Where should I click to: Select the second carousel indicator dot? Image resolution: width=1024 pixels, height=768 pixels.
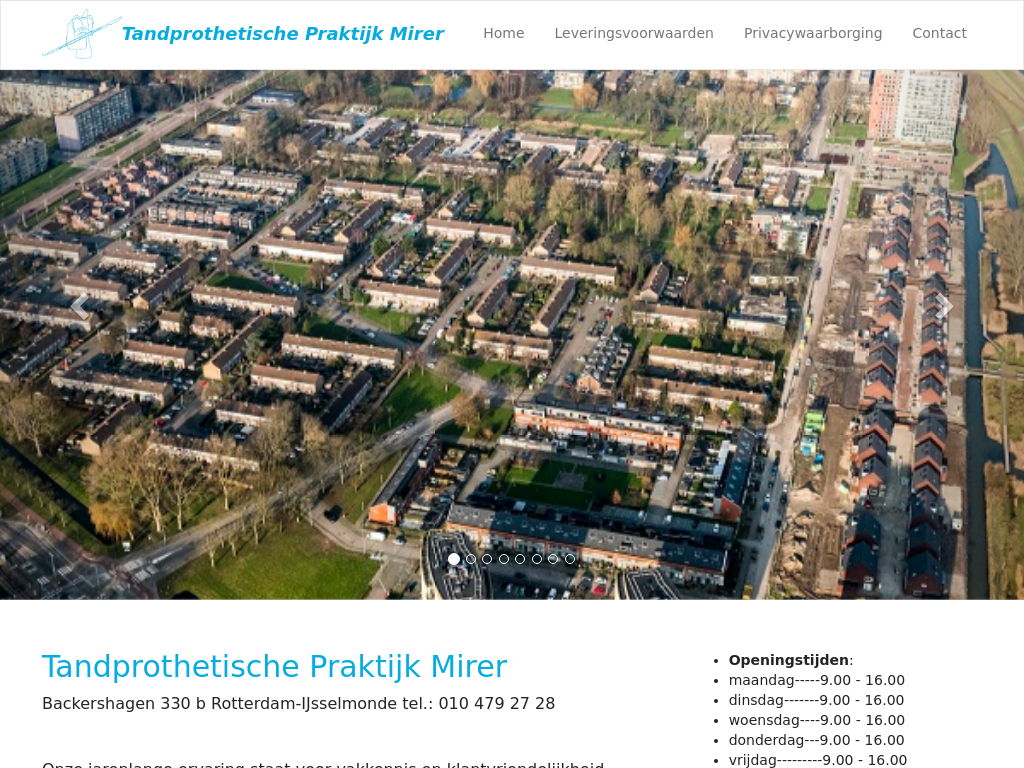click(x=471, y=559)
